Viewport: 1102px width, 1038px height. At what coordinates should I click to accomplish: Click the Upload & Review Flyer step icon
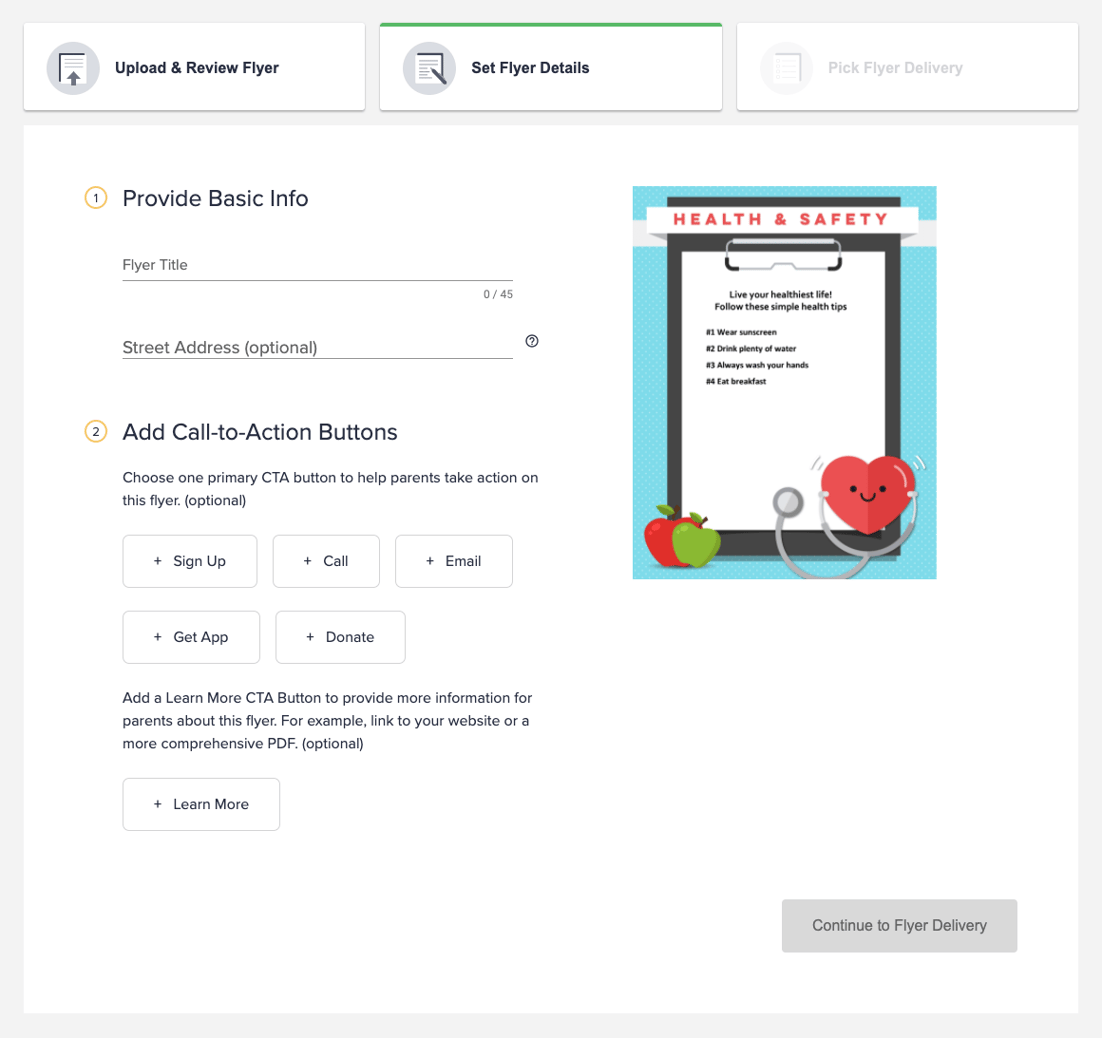click(73, 68)
